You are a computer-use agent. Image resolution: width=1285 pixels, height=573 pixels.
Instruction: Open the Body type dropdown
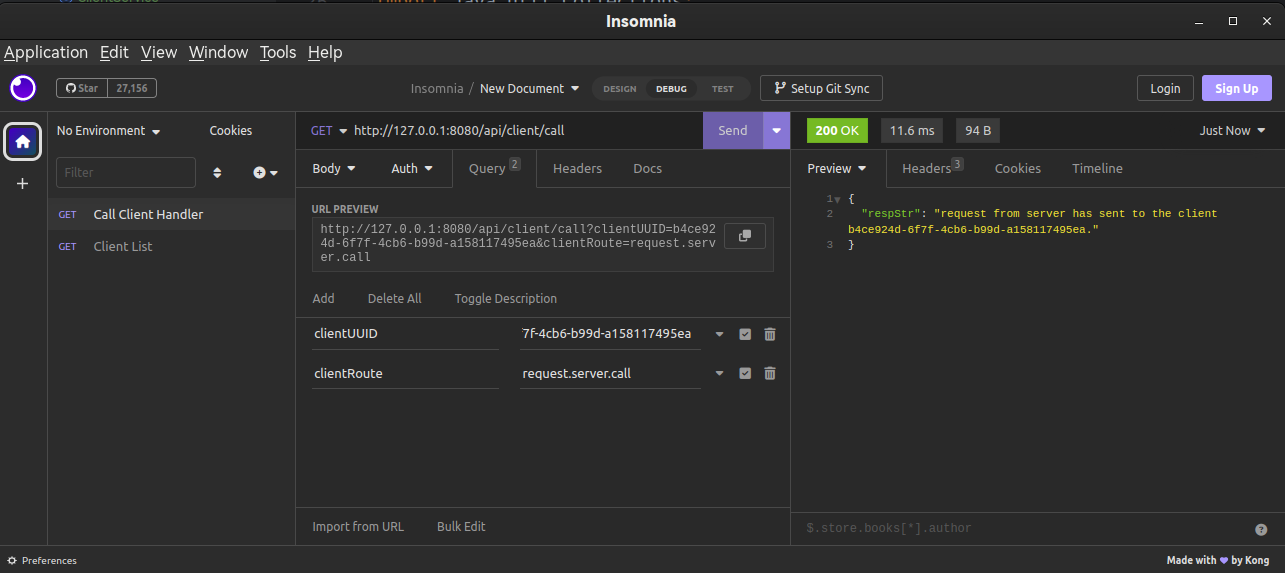point(334,168)
